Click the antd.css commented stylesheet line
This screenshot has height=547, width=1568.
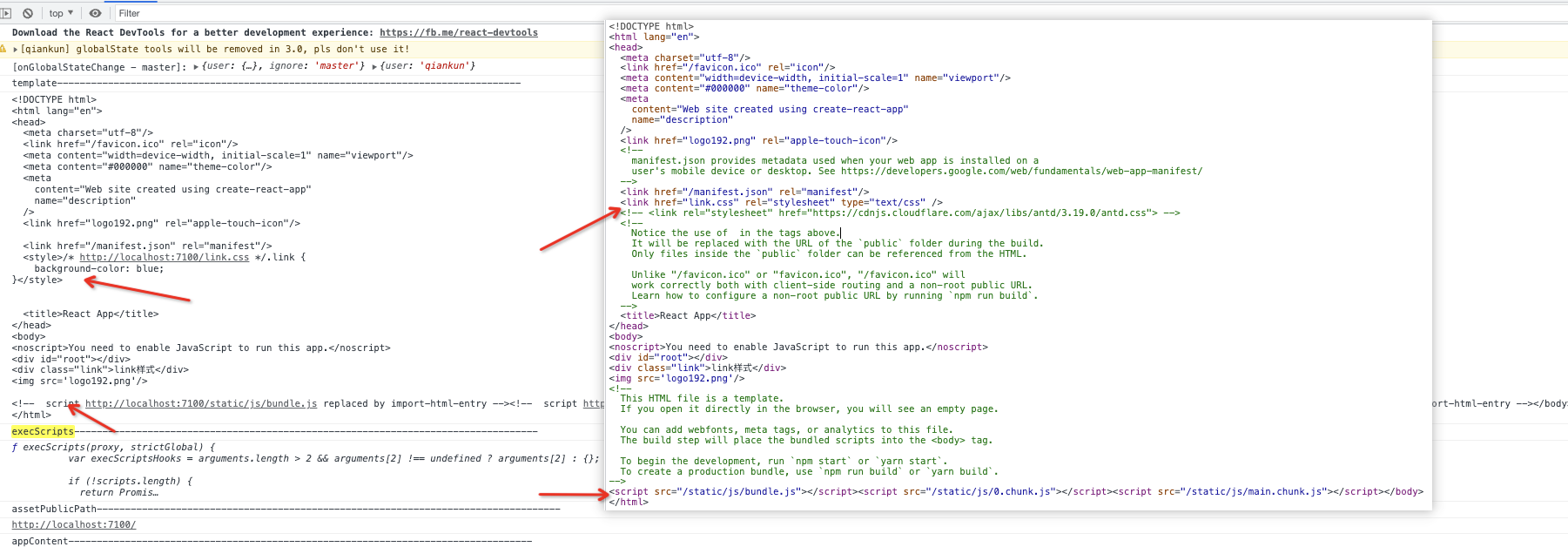tap(900, 213)
